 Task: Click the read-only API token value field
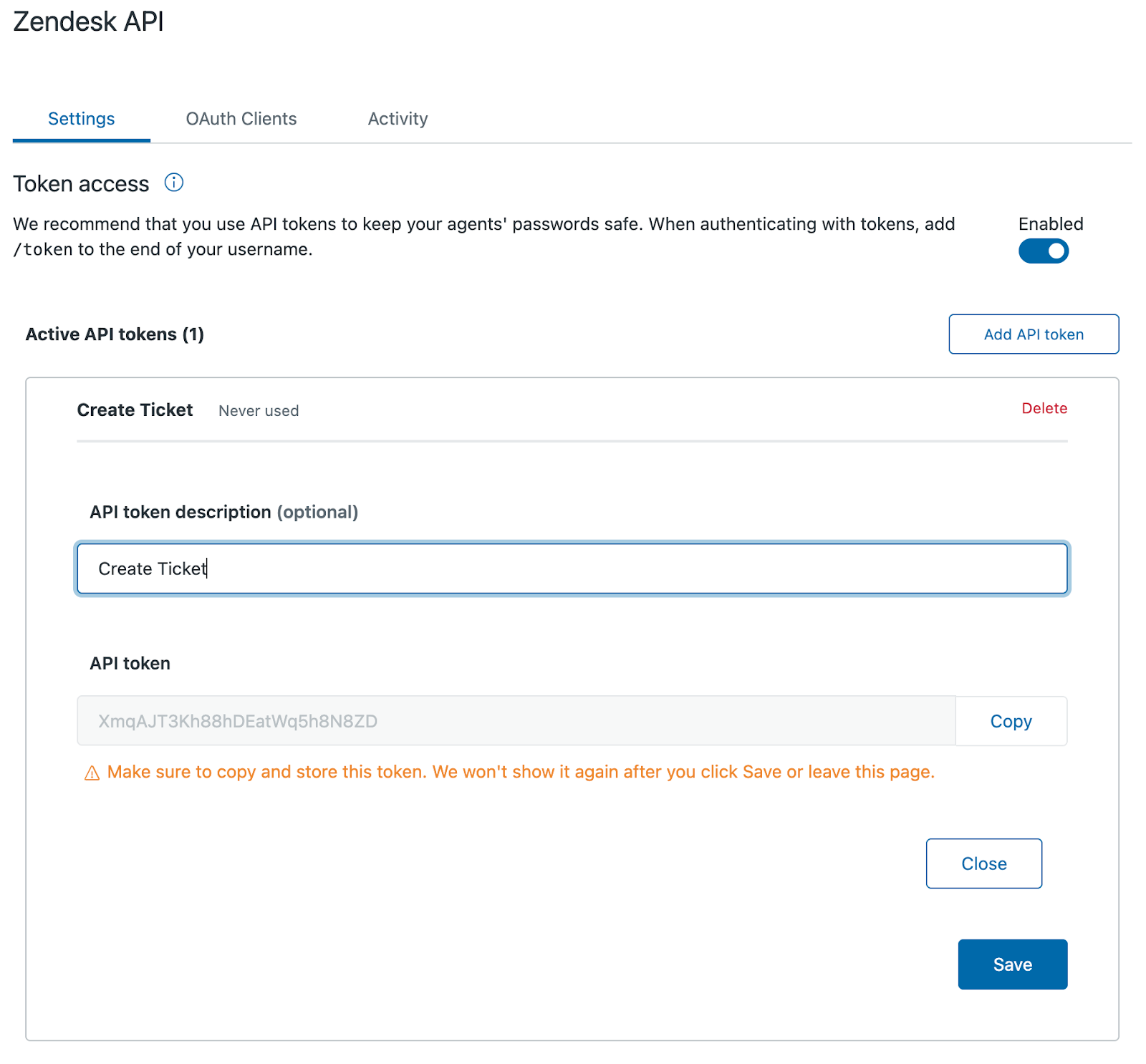point(516,721)
